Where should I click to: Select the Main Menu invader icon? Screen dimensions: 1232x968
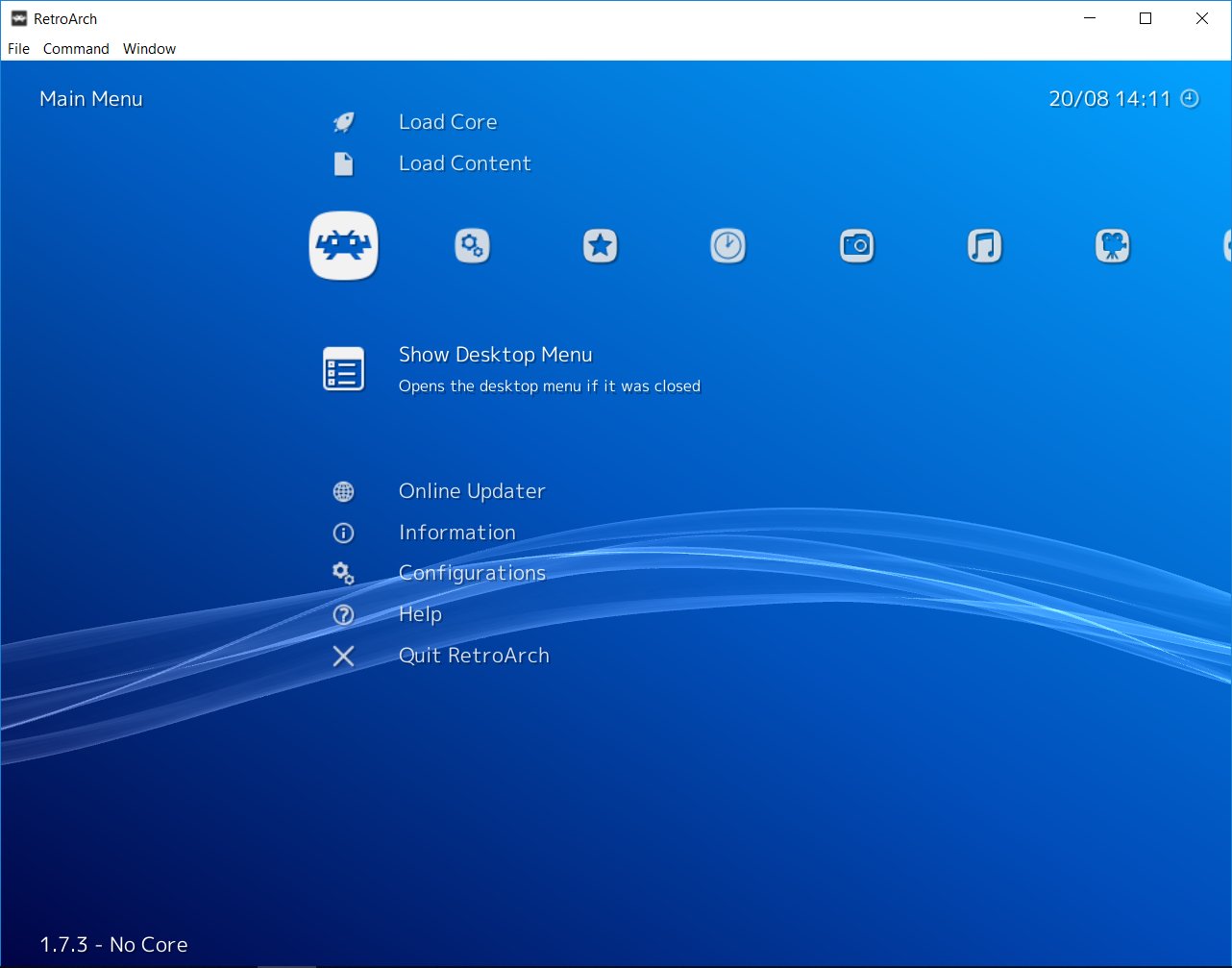(x=343, y=245)
